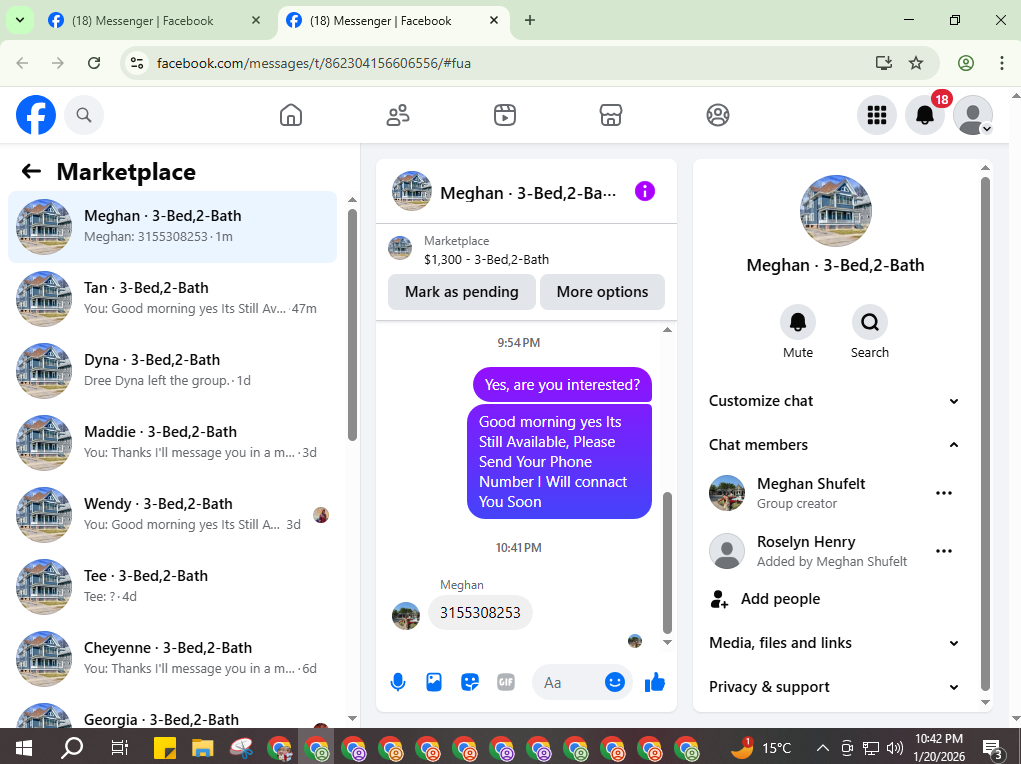Mute this chat with the bell icon
1021x764 pixels.
pos(798,322)
